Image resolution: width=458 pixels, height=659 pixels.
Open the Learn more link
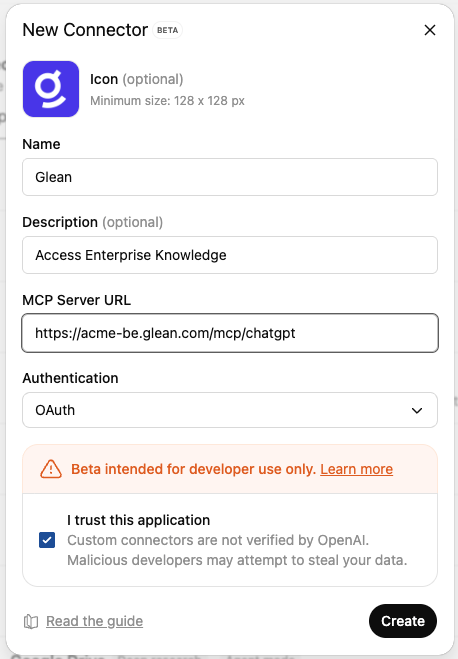(356, 469)
